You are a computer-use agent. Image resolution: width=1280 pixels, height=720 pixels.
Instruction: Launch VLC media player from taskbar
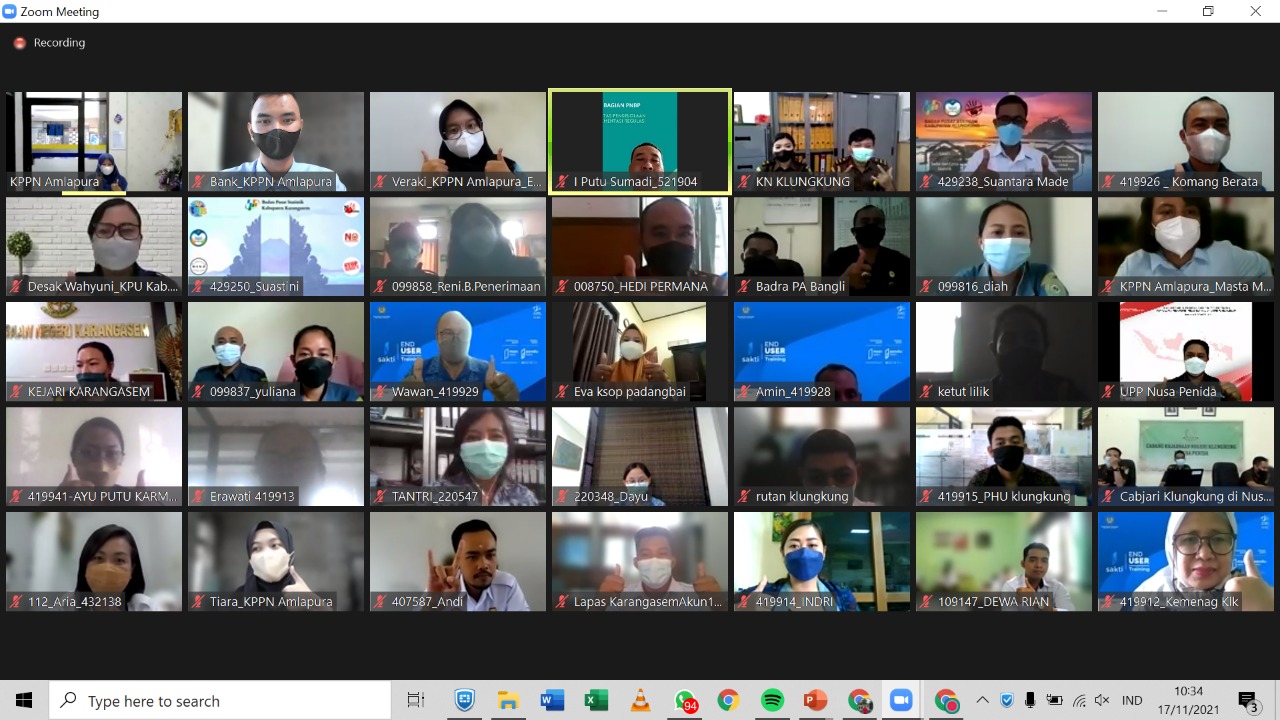[640, 700]
